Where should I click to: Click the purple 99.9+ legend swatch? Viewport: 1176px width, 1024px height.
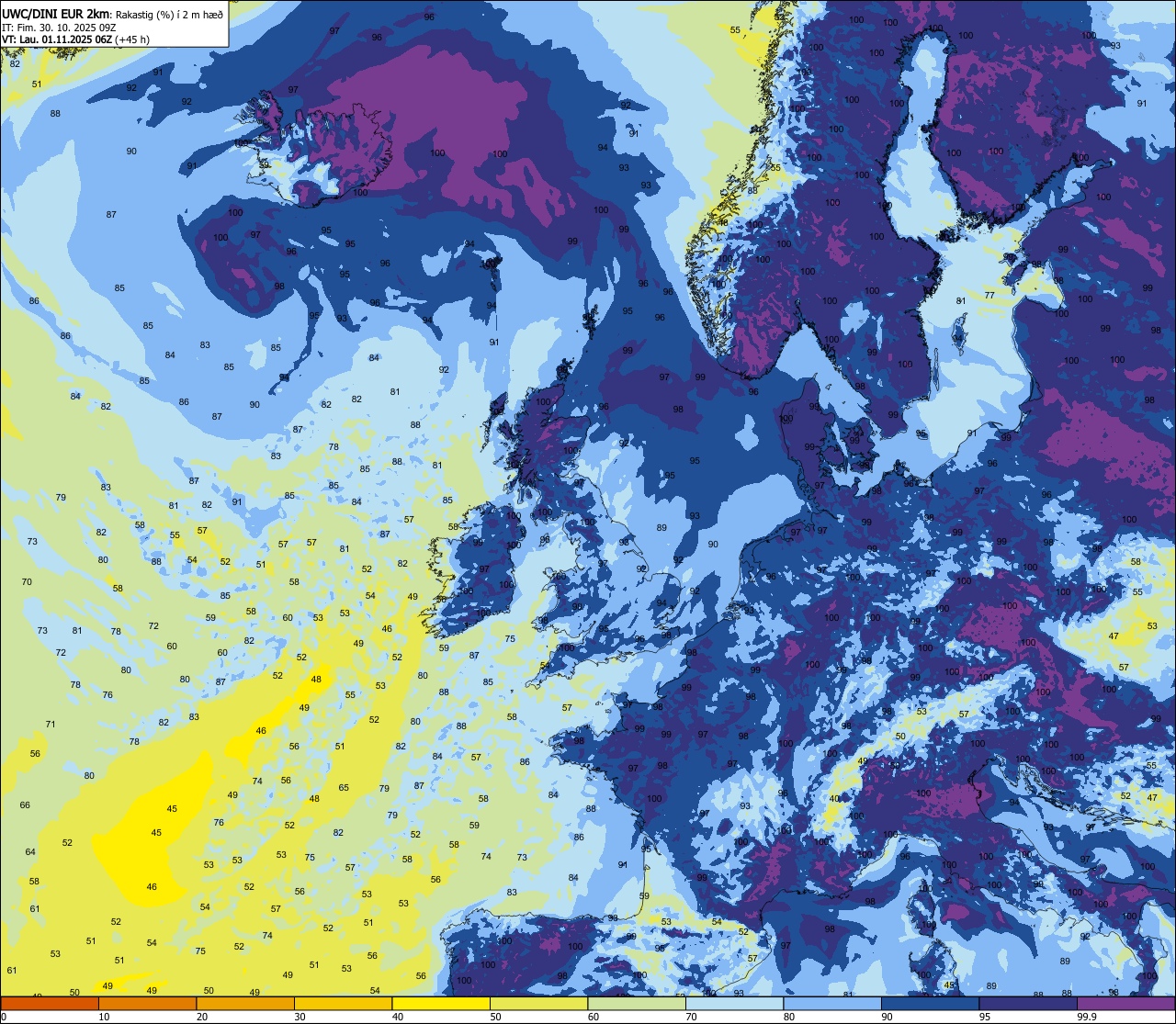point(1125,1003)
